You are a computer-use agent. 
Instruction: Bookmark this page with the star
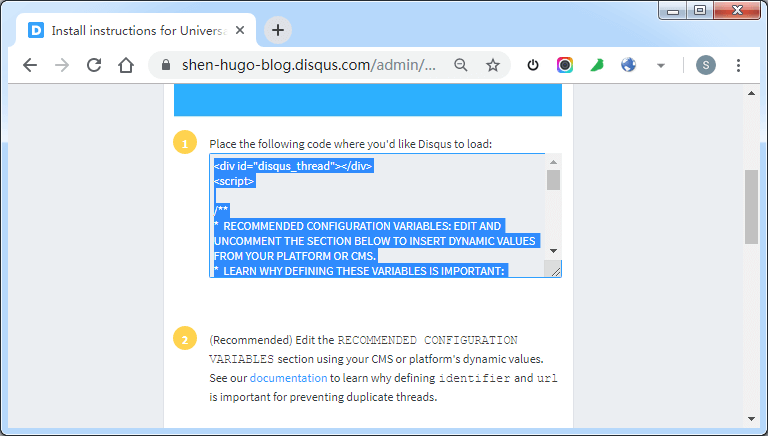pos(493,65)
